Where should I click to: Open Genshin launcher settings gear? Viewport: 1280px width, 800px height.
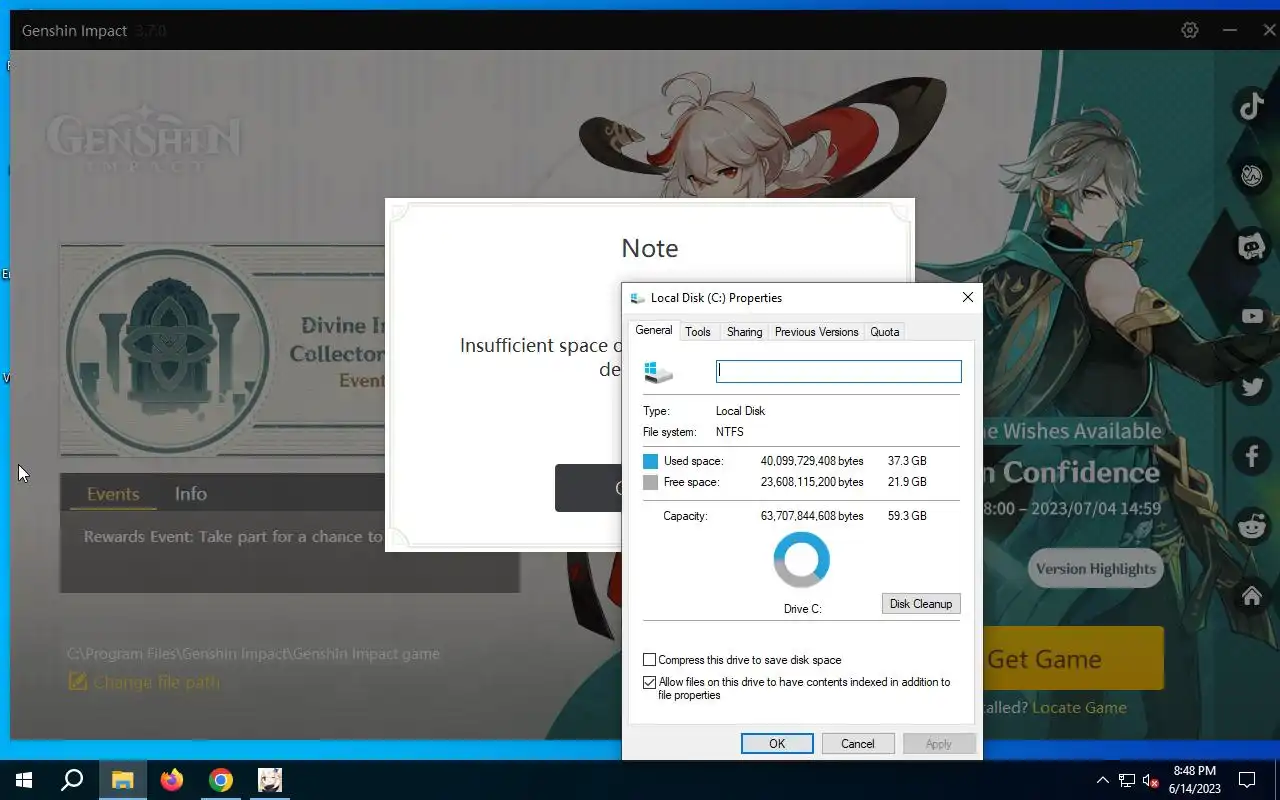pyautogui.click(x=1190, y=30)
